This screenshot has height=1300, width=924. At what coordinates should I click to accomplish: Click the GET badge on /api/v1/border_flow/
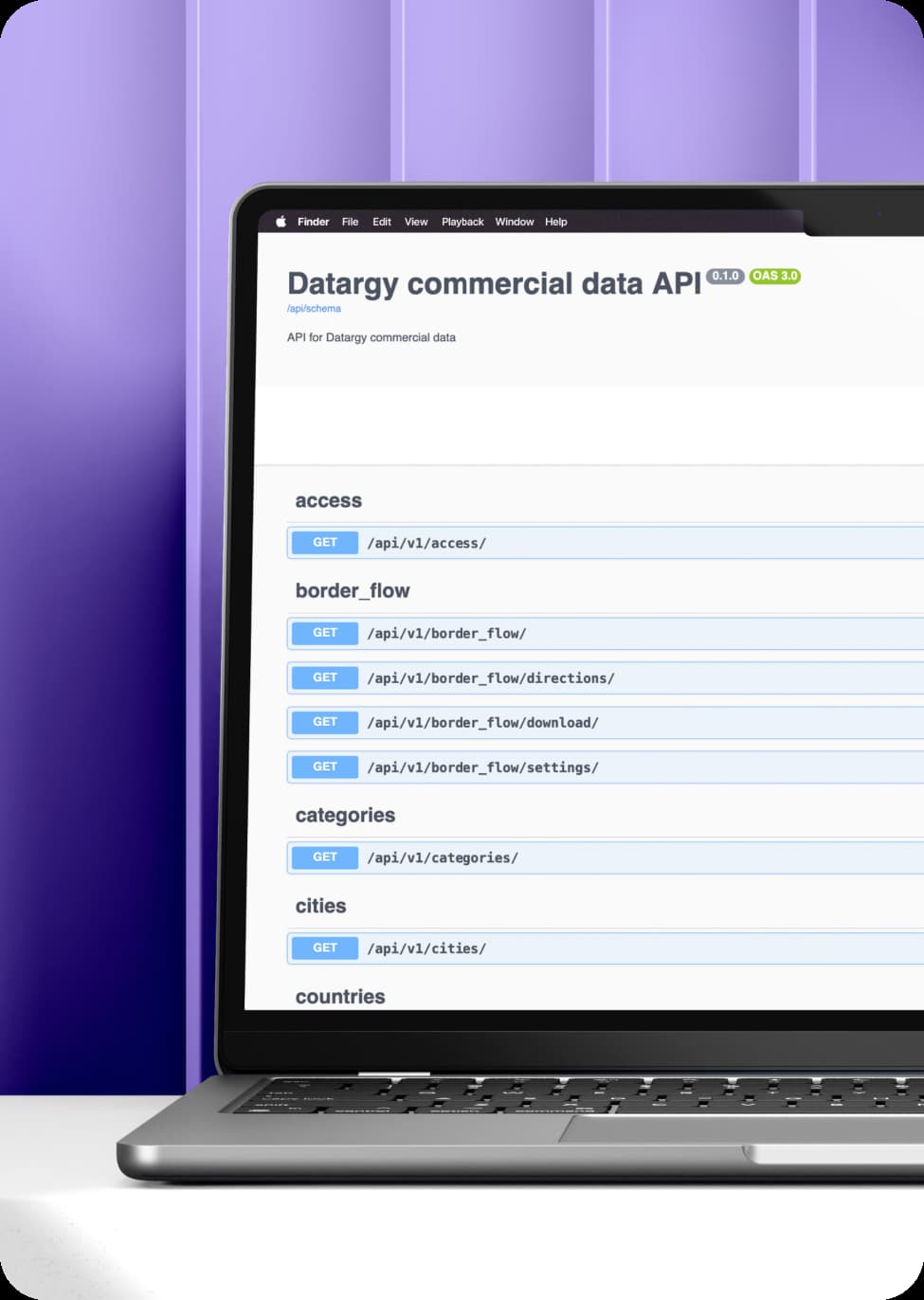(x=324, y=633)
